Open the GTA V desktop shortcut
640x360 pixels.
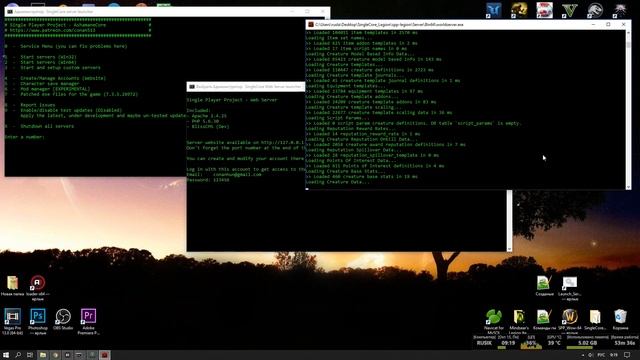(x=570, y=10)
